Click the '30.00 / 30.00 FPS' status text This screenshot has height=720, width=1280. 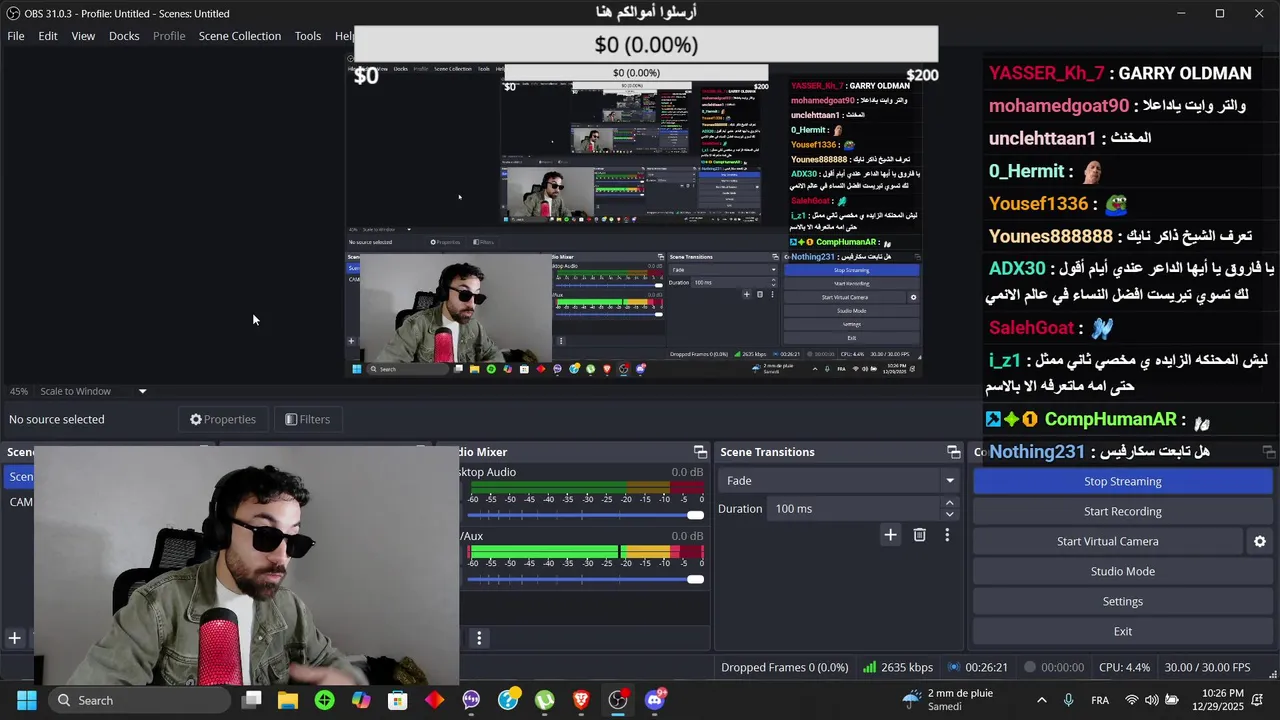point(1207,667)
